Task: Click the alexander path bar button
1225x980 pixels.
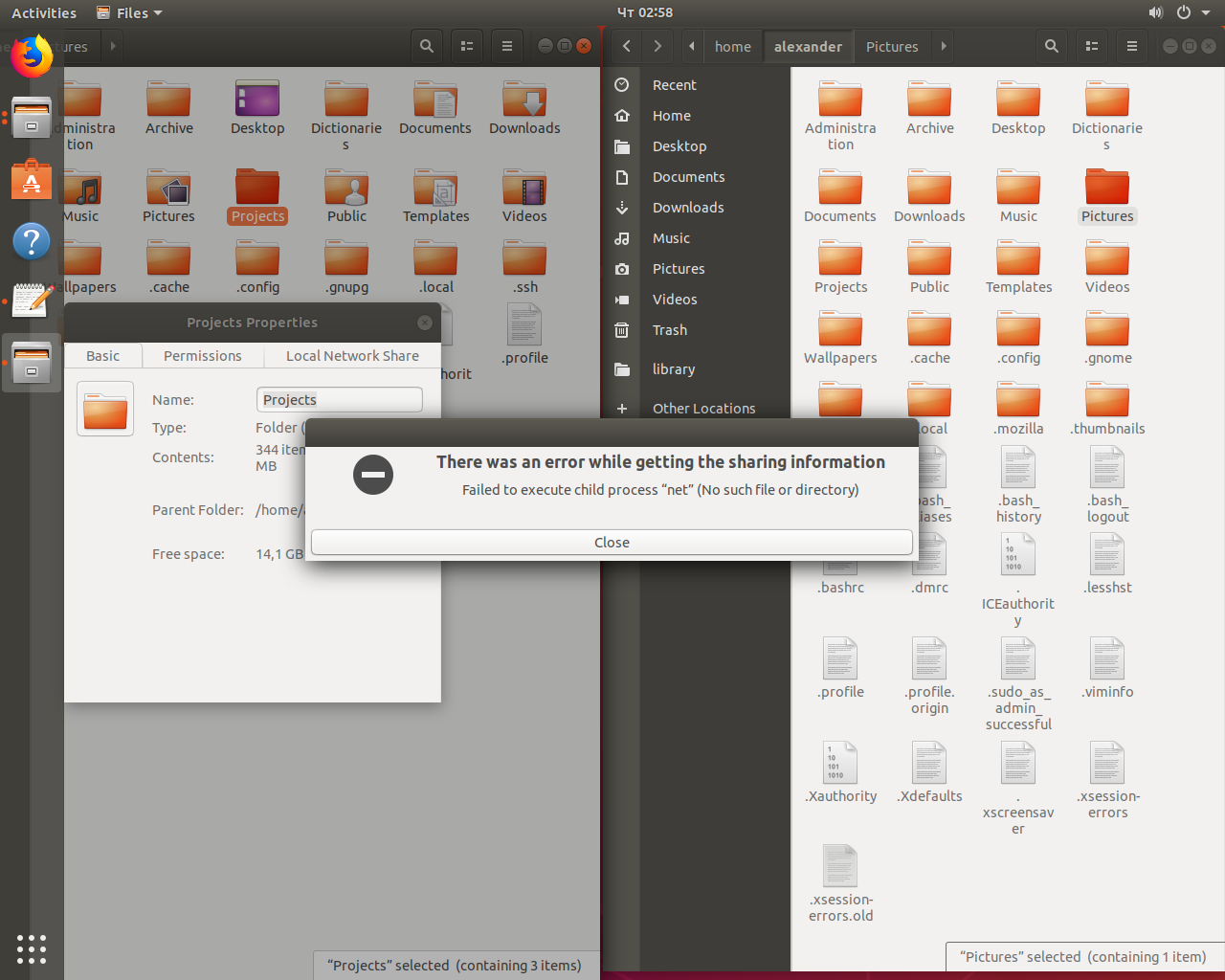Action: (x=809, y=46)
